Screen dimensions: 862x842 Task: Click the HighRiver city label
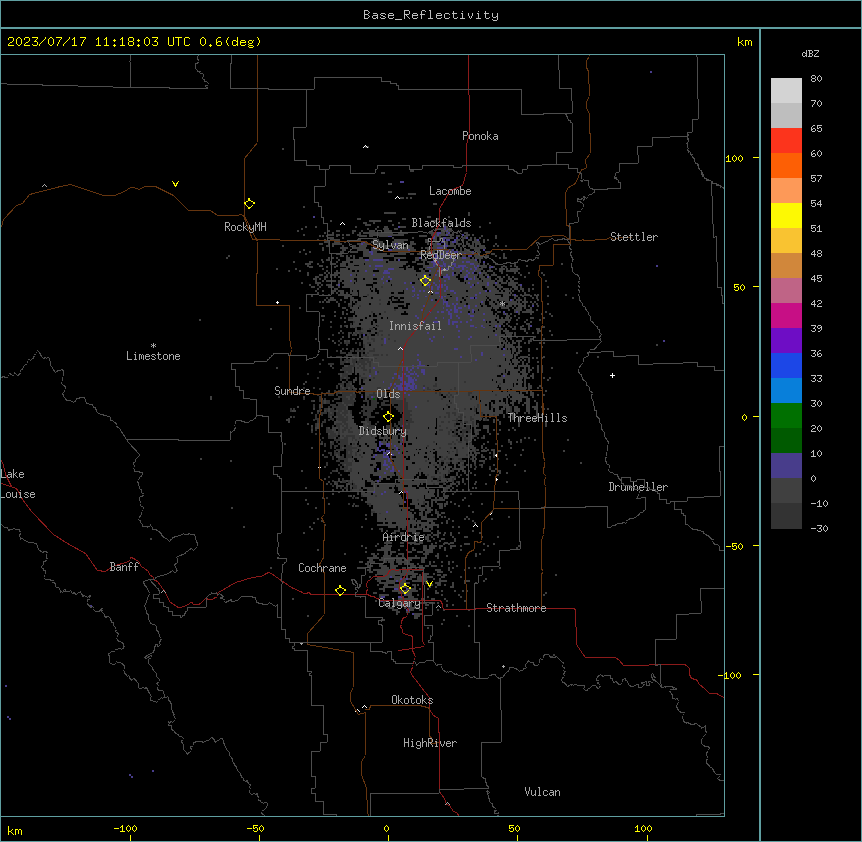[x=430, y=743]
